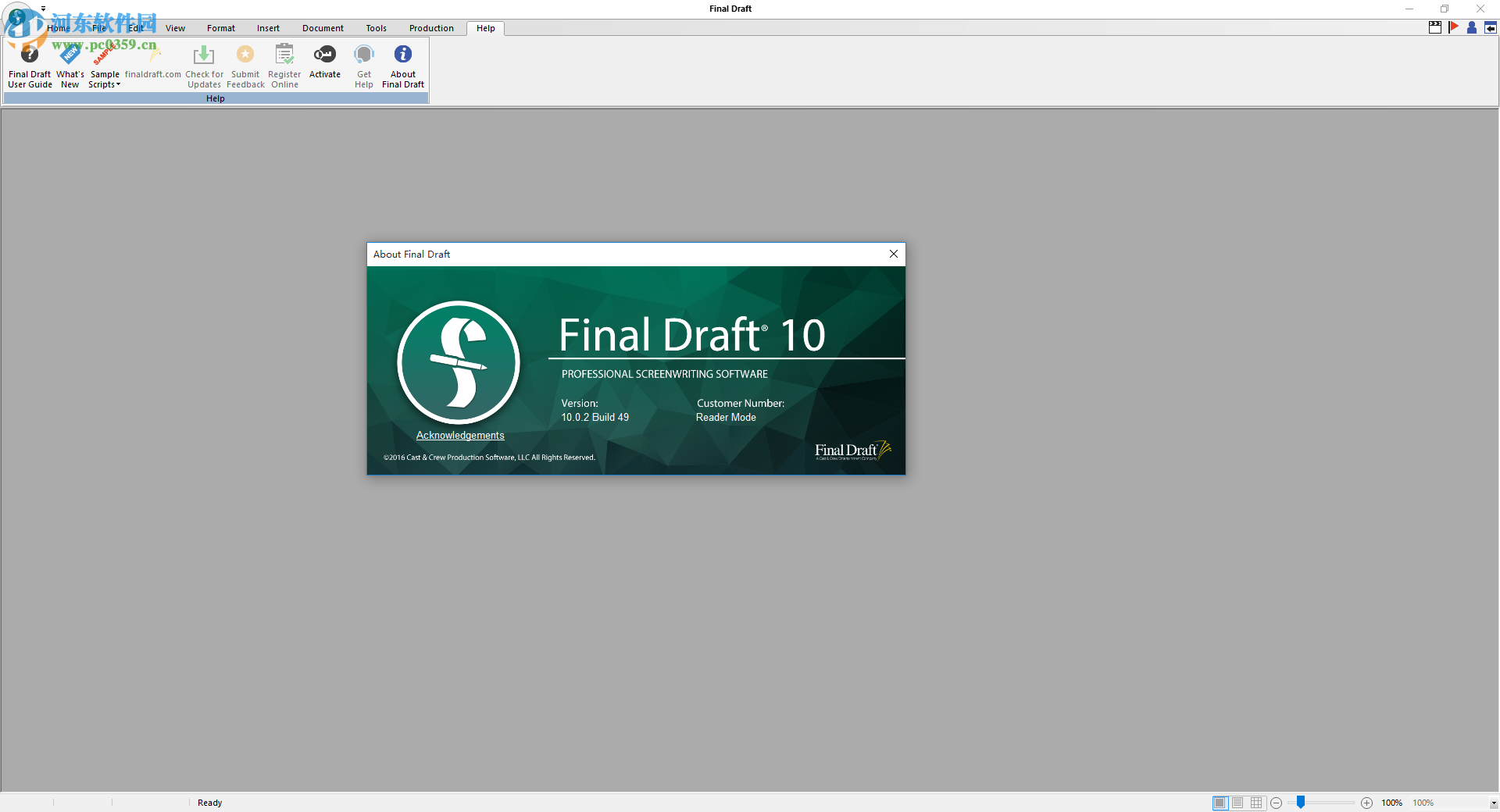Screen dimensions: 1500x812
Task: Click the back-arrow window icon at top right
Action: pos(1491,27)
